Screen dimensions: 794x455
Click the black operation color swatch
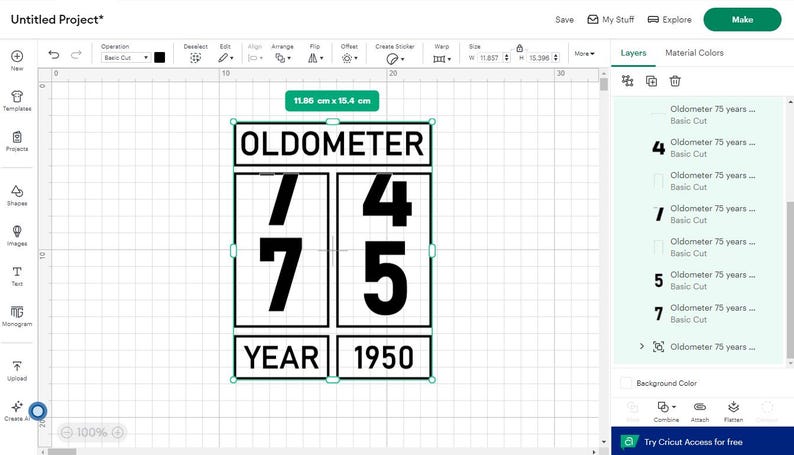tap(160, 57)
